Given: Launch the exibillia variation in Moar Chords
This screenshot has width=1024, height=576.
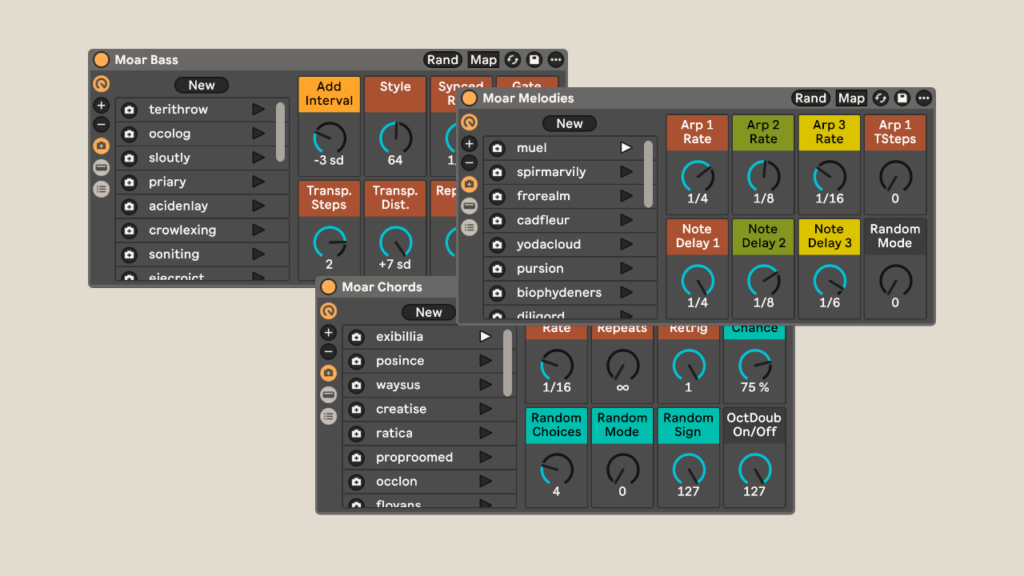Looking at the screenshot, I should point(485,337).
